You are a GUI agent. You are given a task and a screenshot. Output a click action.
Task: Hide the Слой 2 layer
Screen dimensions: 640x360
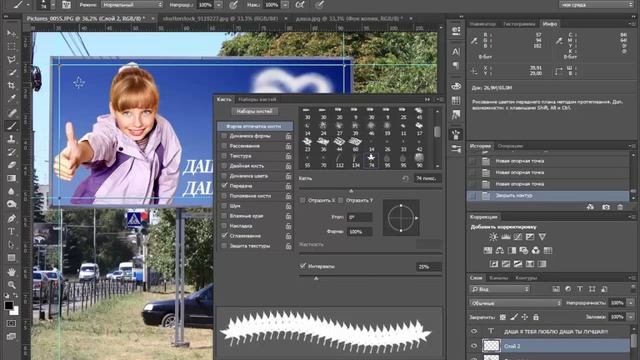(474, 346)
